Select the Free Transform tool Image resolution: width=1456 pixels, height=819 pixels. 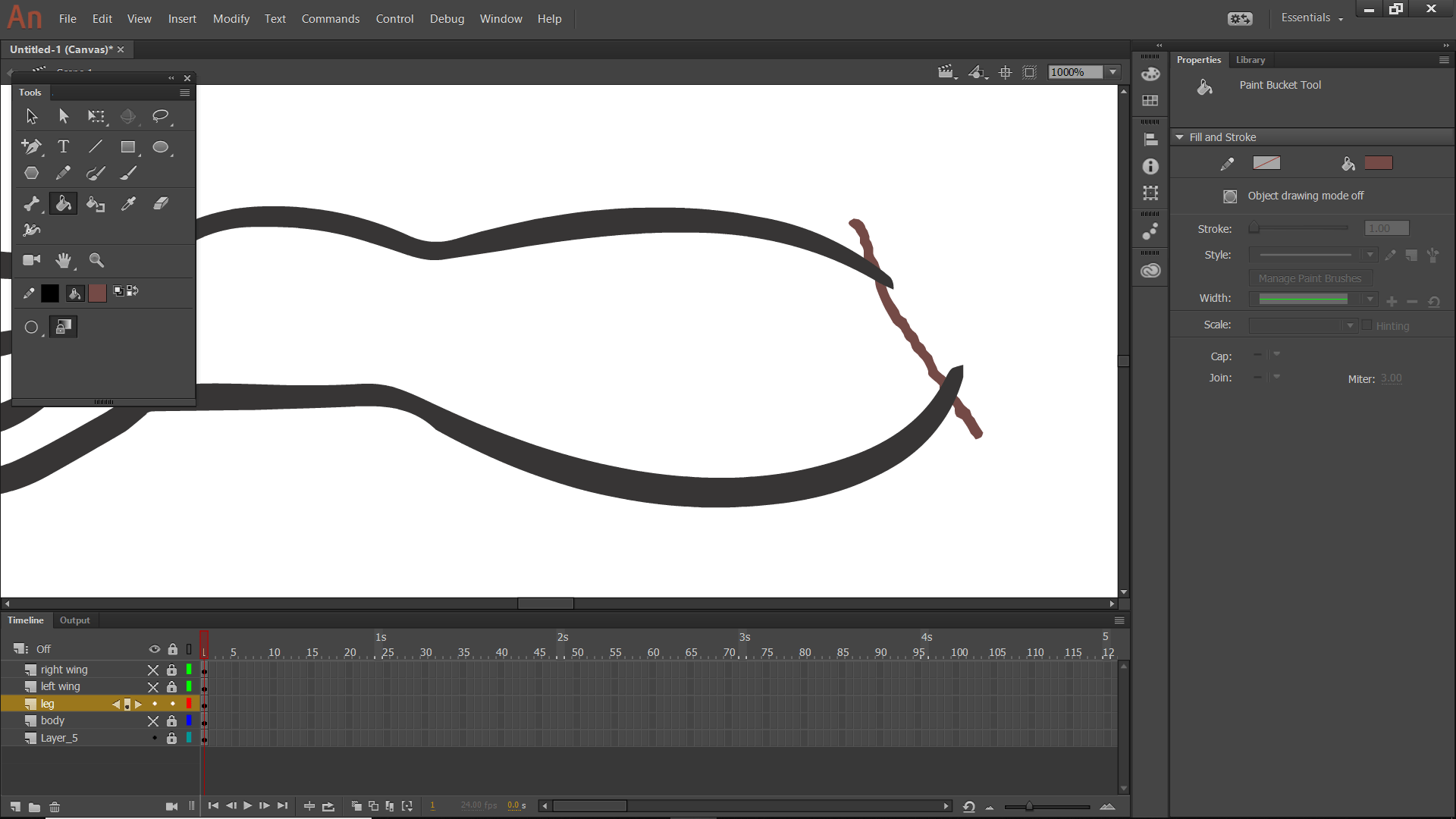coord(97,116)
